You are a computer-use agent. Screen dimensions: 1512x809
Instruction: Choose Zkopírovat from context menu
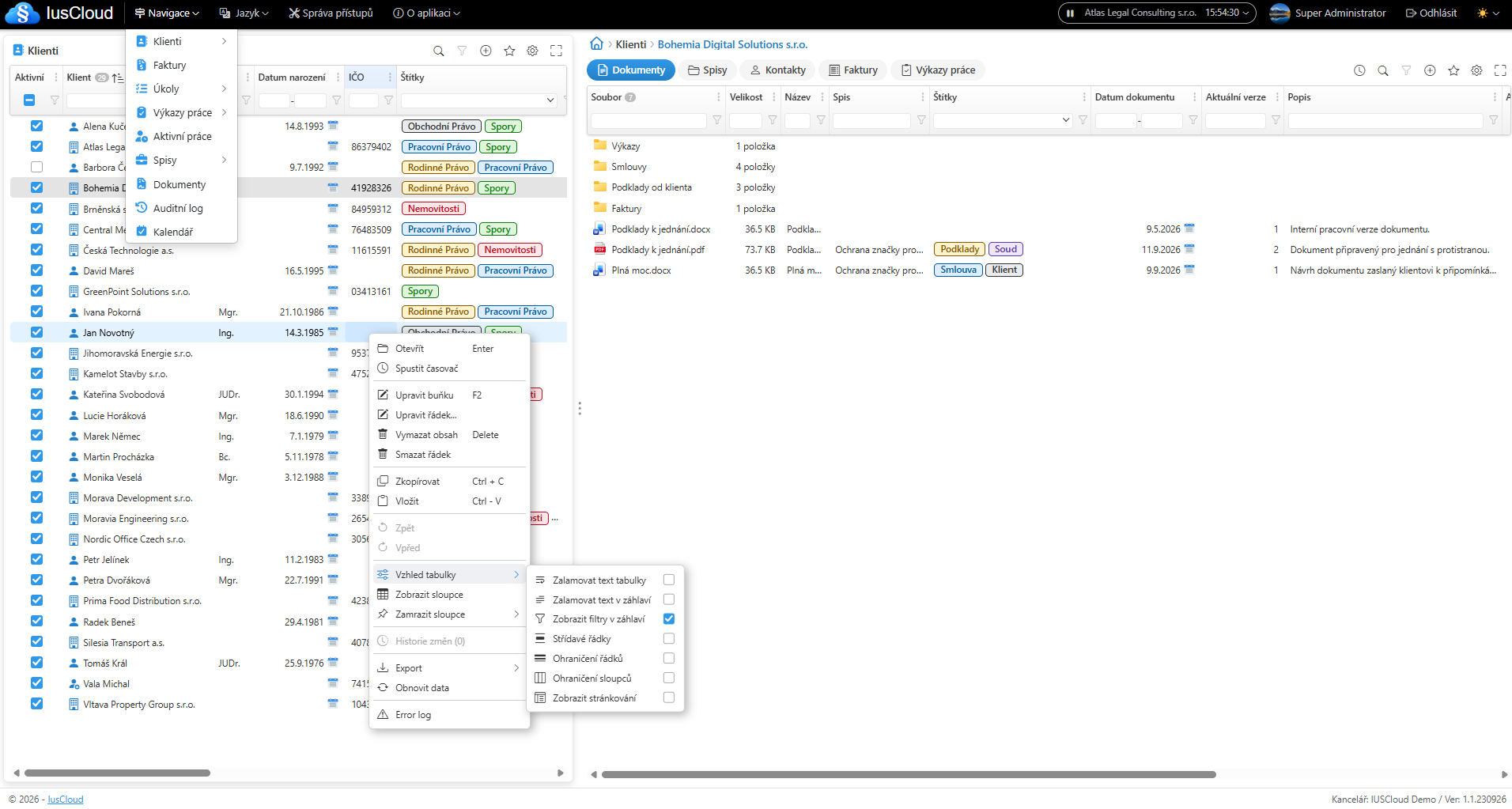tap(449, 481)
